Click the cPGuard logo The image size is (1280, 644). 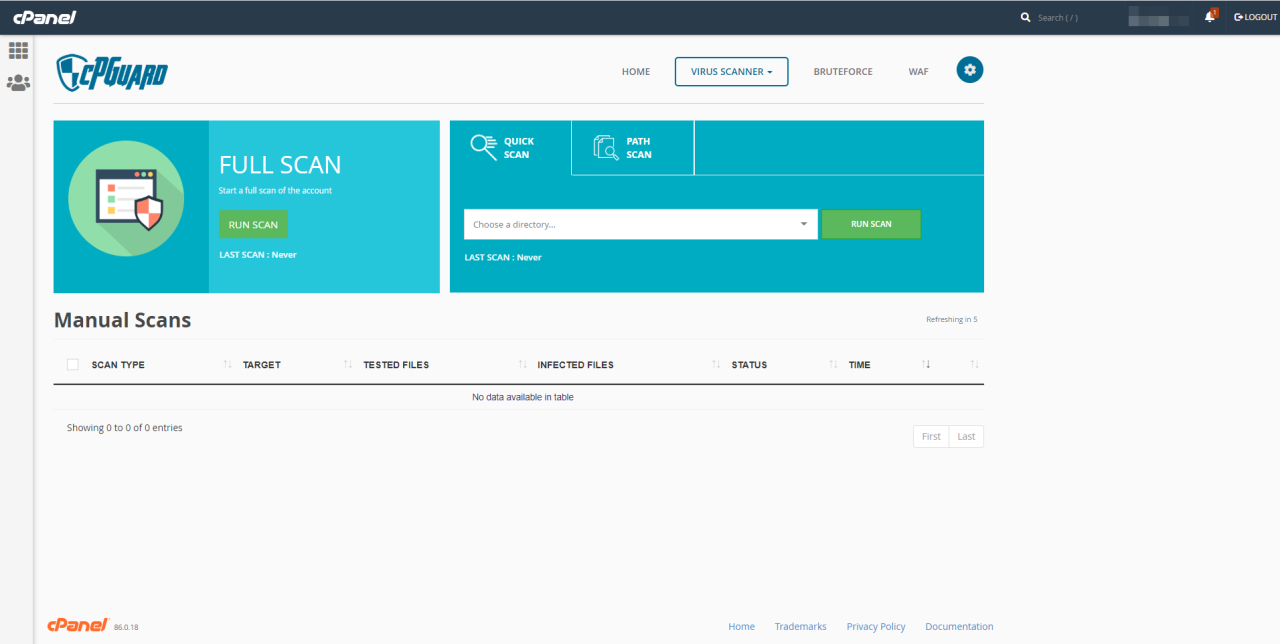click(111, 72)
